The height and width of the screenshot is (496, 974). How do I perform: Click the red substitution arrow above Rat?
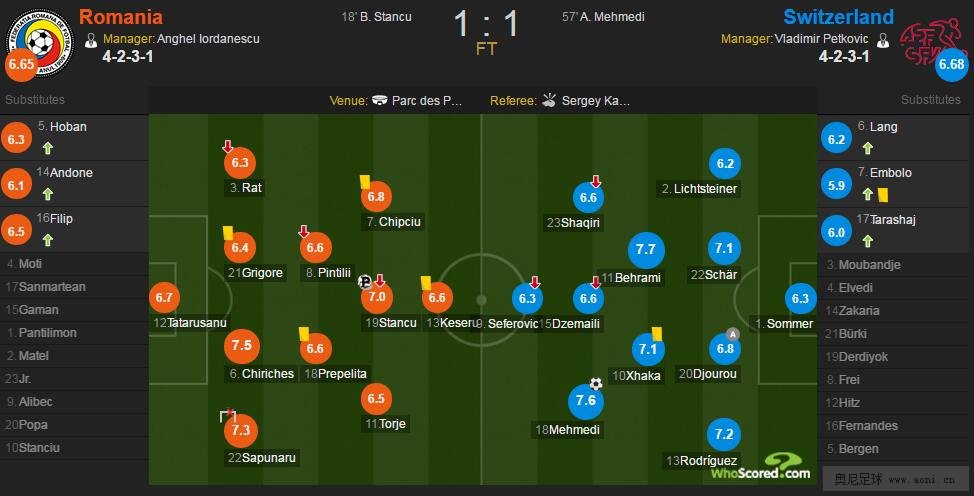click(228, 146)
